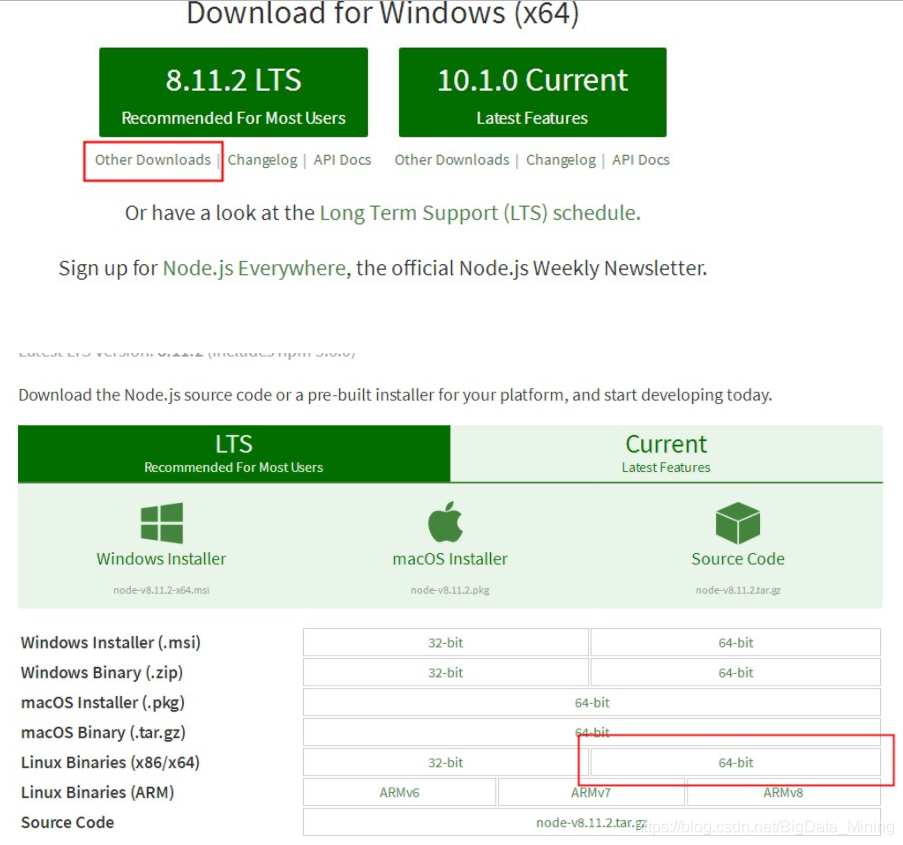Image resolution: width=903 pixels, height=845 pixels.
Task: Download Windows Binary (.zip) 64-bit
Action: pos(735,672)
